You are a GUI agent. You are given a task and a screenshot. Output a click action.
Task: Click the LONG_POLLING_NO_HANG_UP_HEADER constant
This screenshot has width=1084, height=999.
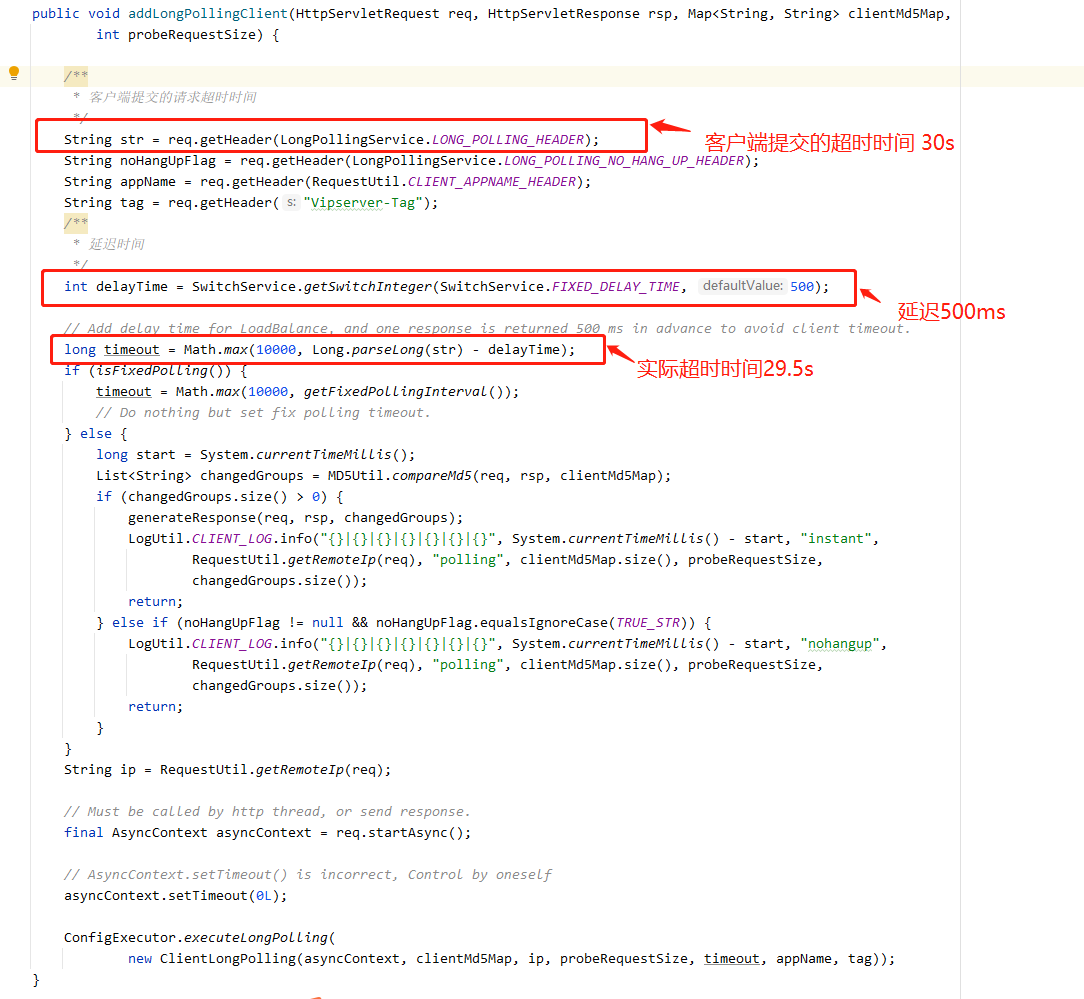pyautogui.click(x=624, y=160)
